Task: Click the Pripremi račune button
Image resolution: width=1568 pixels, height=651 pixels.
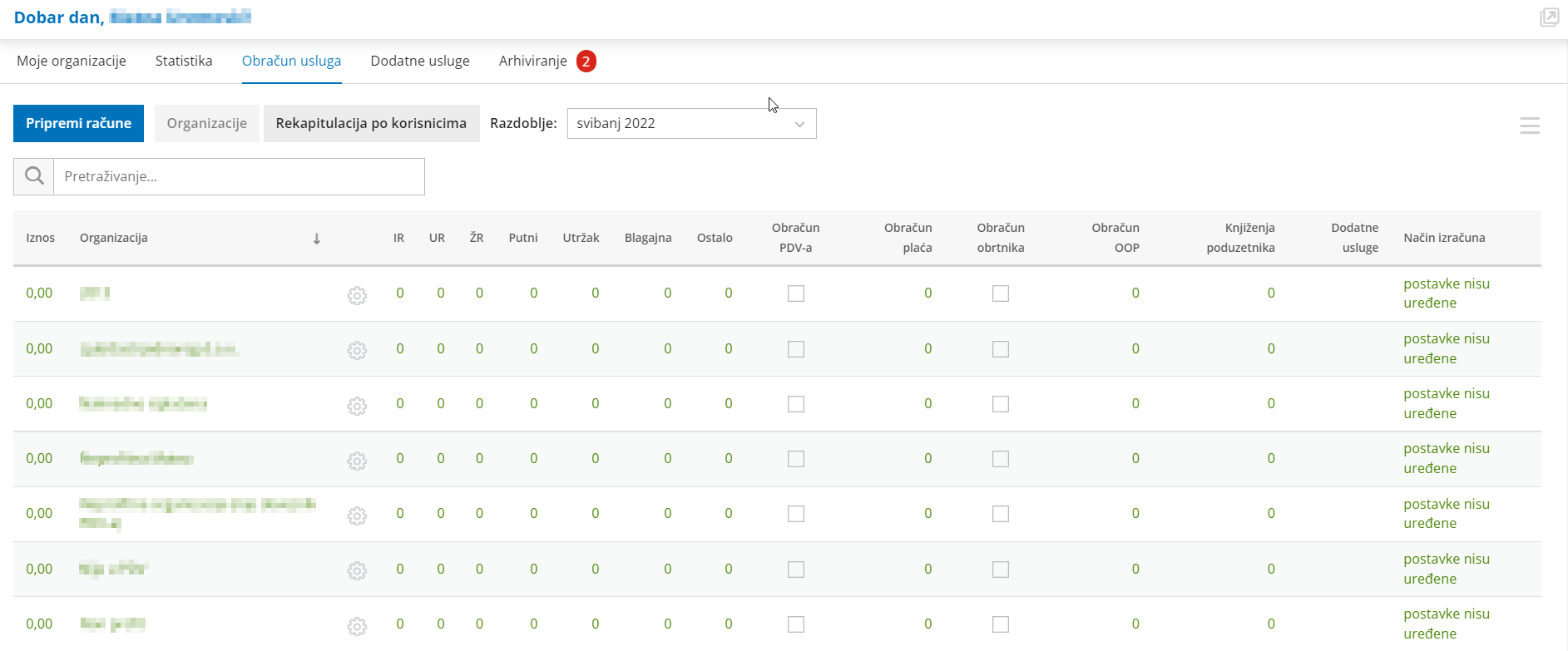Action: coord(78,124)
